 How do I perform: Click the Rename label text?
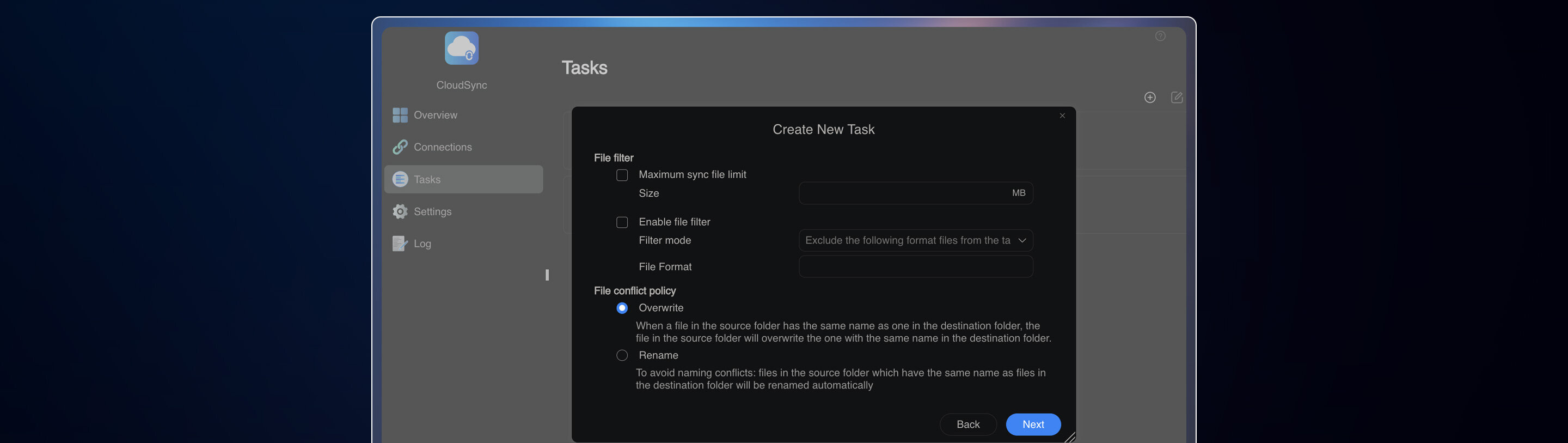(658, 355)
